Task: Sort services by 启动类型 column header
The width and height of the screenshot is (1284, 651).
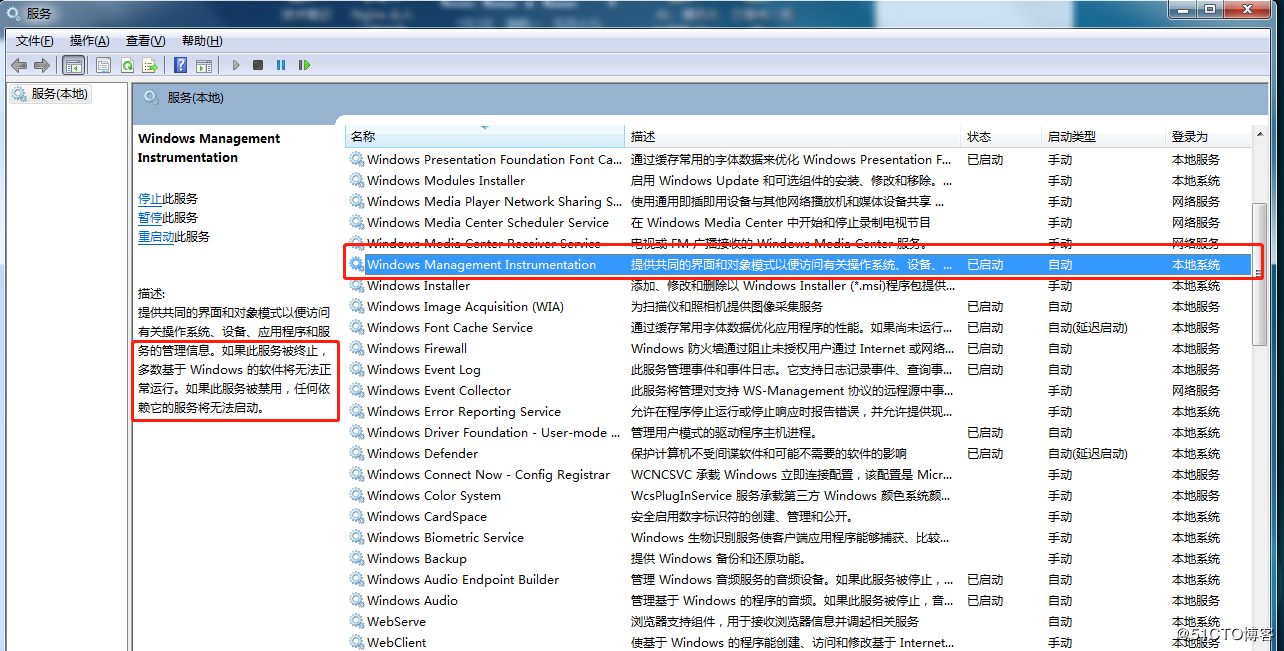Action: [x=1071, y=137]
